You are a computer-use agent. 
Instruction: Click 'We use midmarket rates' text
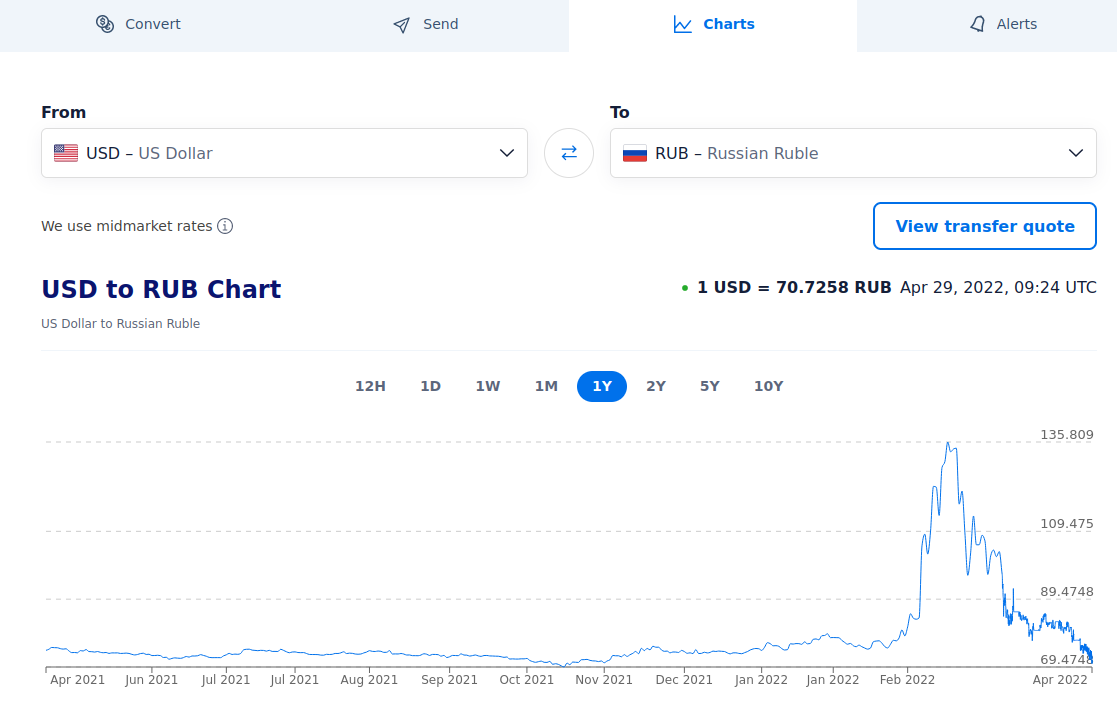click(127, 226)
